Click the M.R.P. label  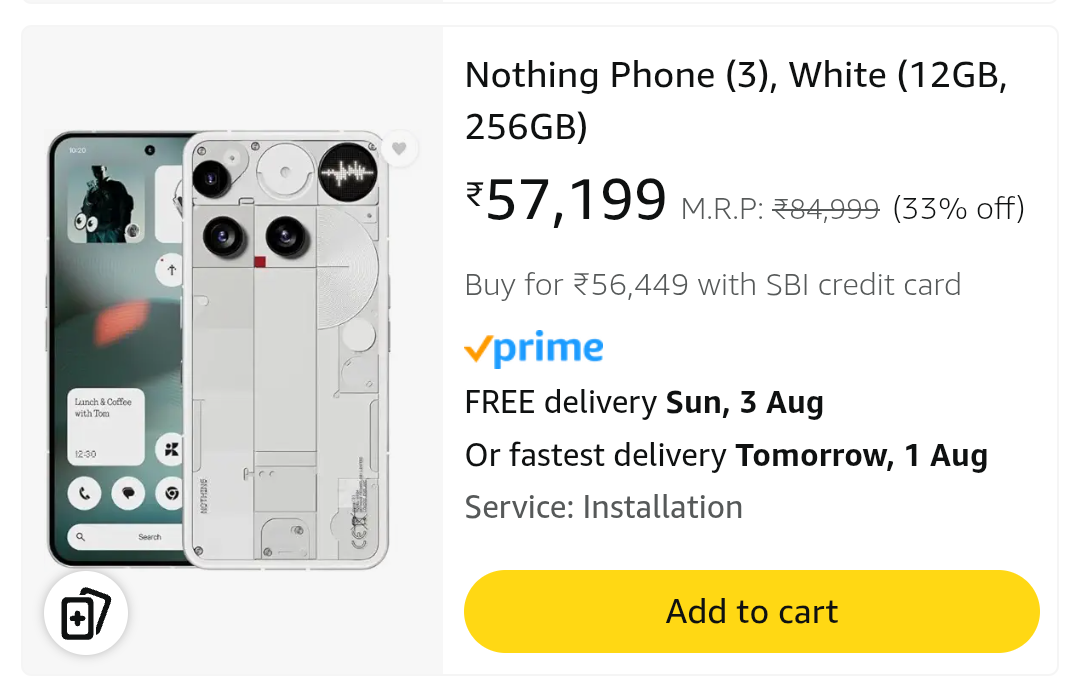[722, 209]
